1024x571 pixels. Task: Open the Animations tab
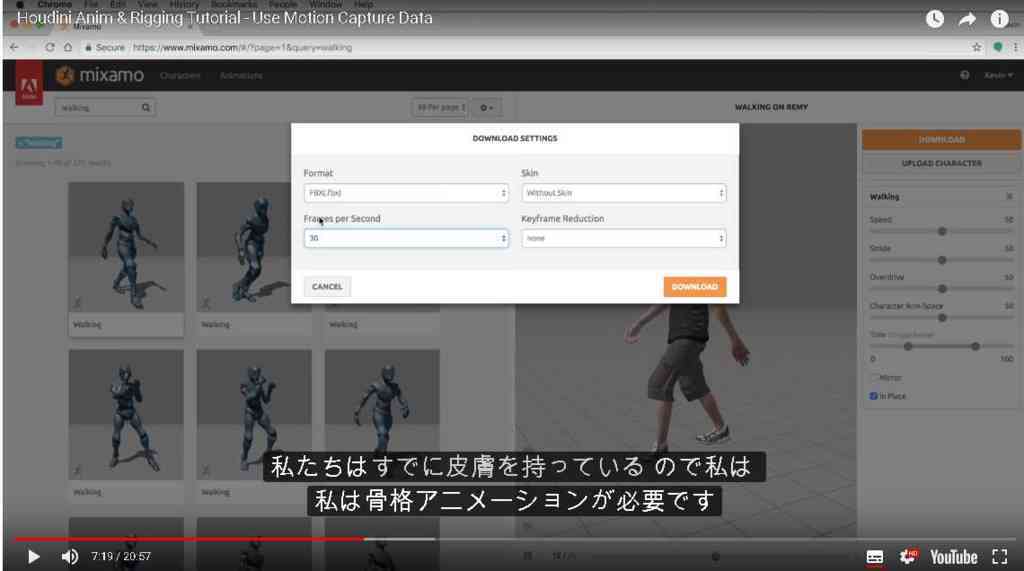point(241,76)
